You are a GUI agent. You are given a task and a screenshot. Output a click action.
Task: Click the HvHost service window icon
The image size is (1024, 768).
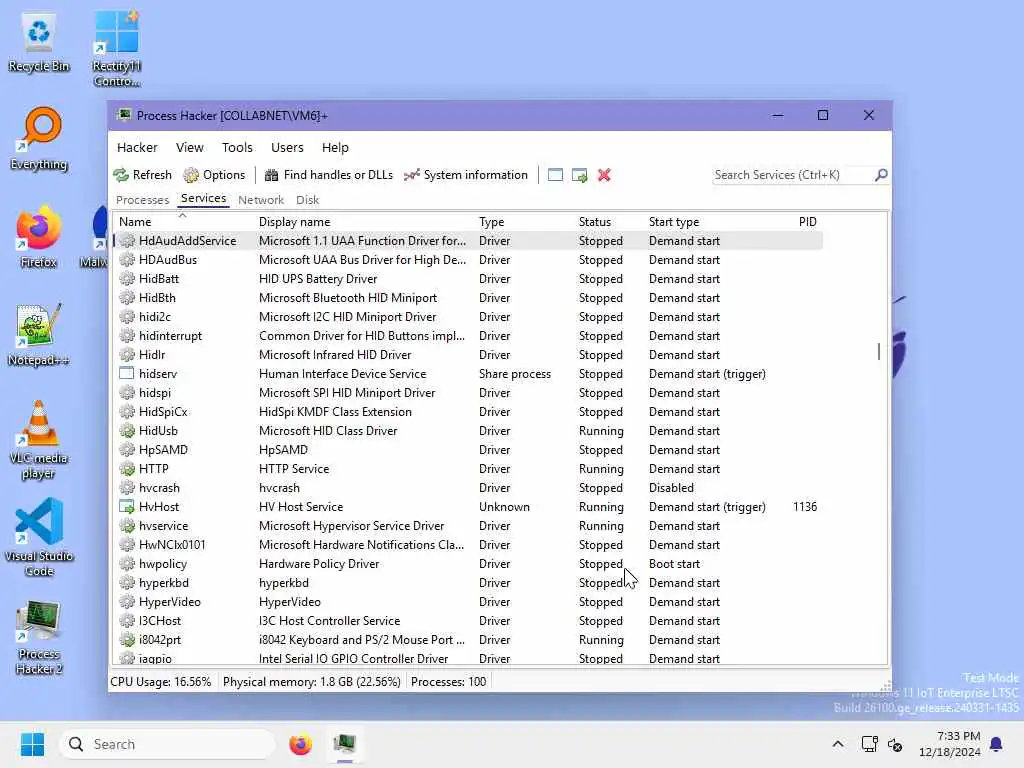pyautogui.click(x=127, y=507)
